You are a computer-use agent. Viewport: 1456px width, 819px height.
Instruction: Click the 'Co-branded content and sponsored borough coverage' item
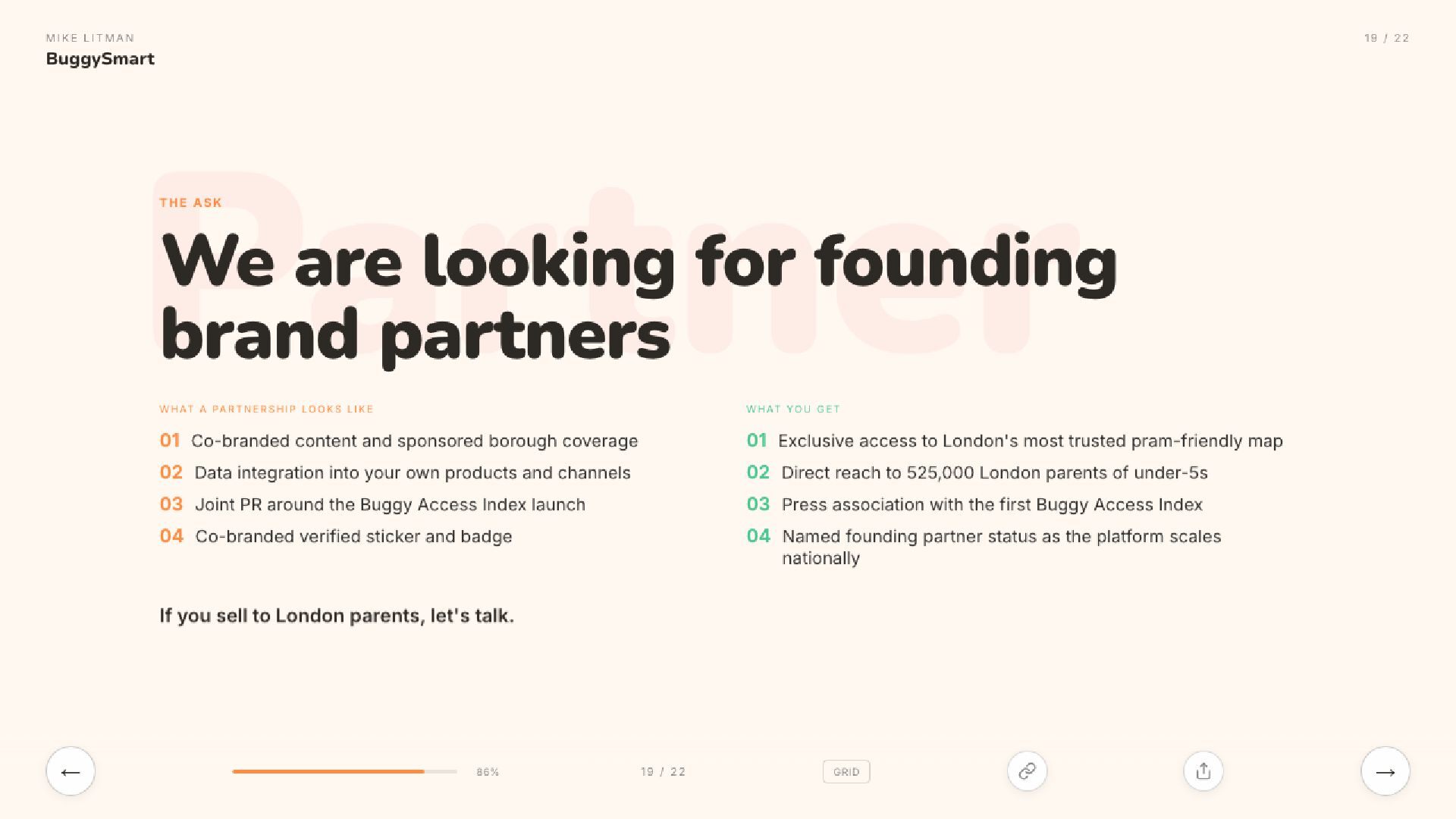414,441
